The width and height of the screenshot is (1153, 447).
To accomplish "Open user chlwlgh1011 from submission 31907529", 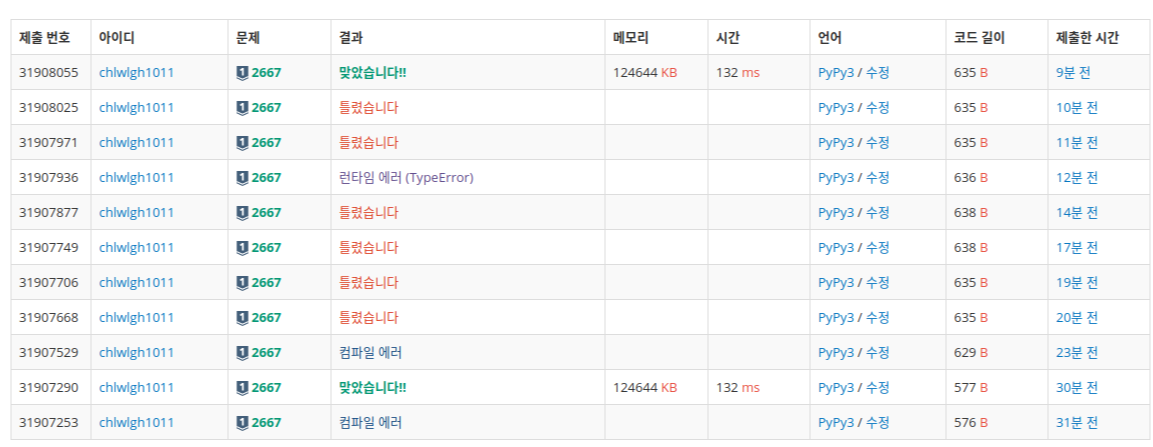I will [x=137, y=353].
